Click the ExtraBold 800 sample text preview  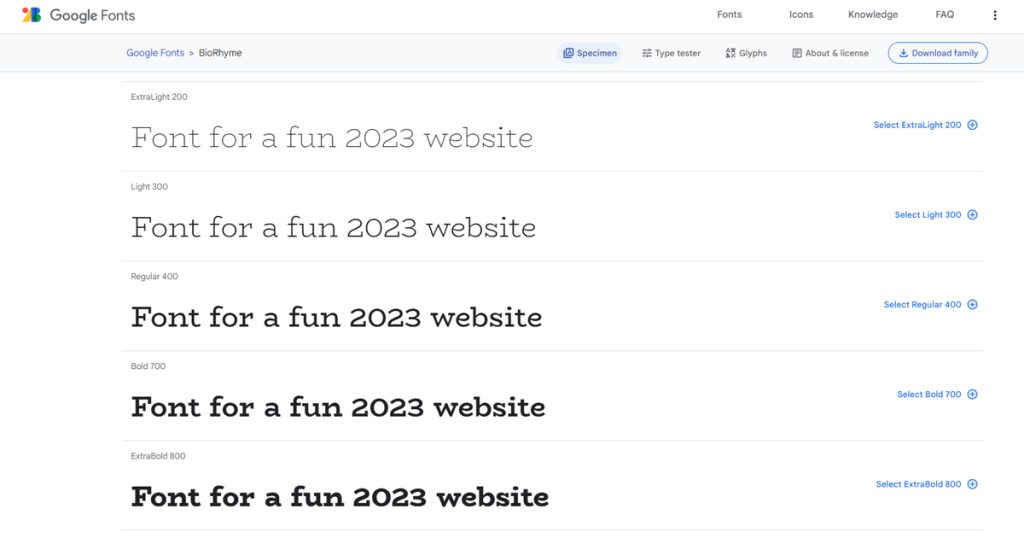[x=340, y=497]
